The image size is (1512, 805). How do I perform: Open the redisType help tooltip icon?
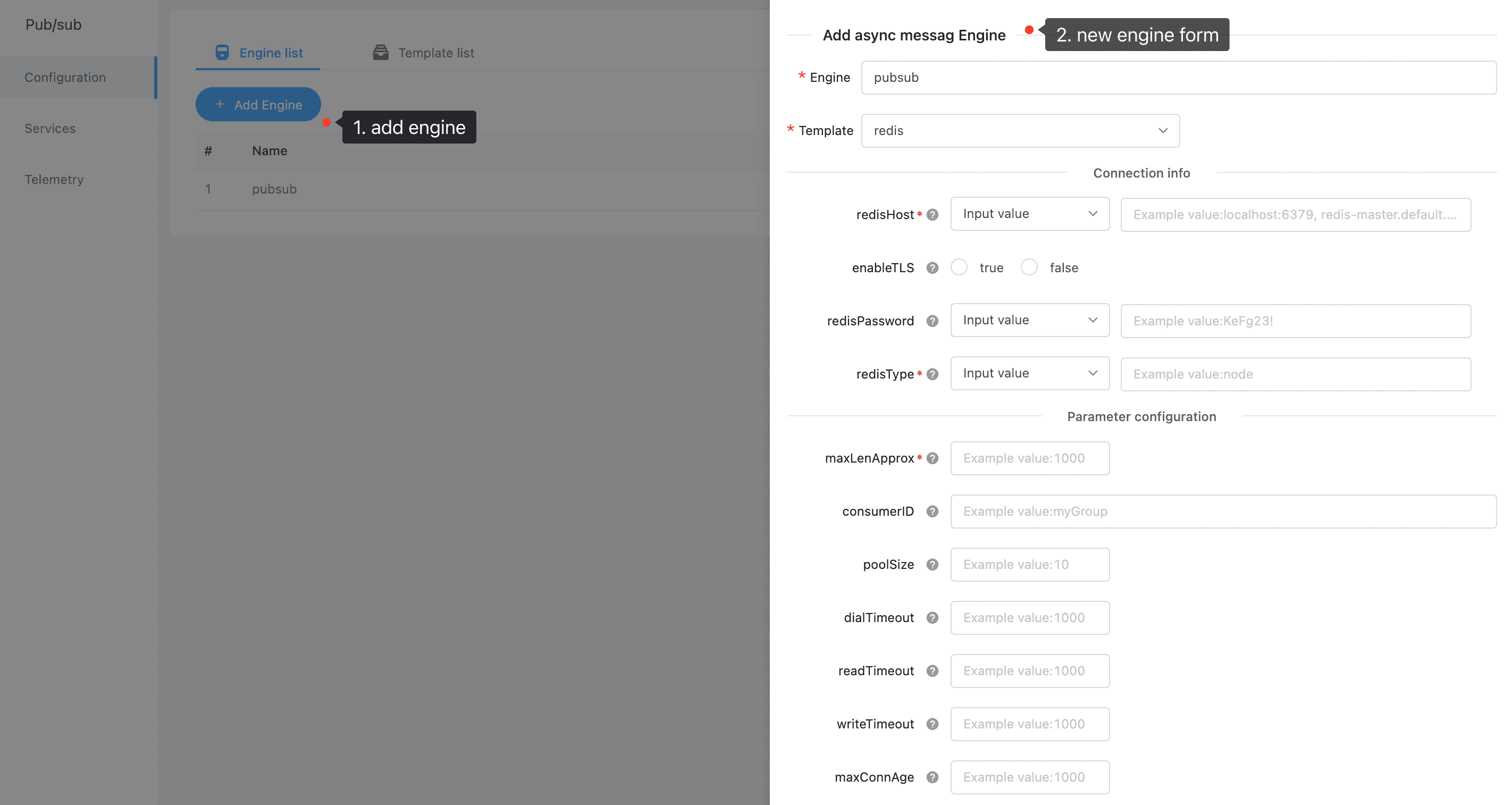[x=932, y=374]
